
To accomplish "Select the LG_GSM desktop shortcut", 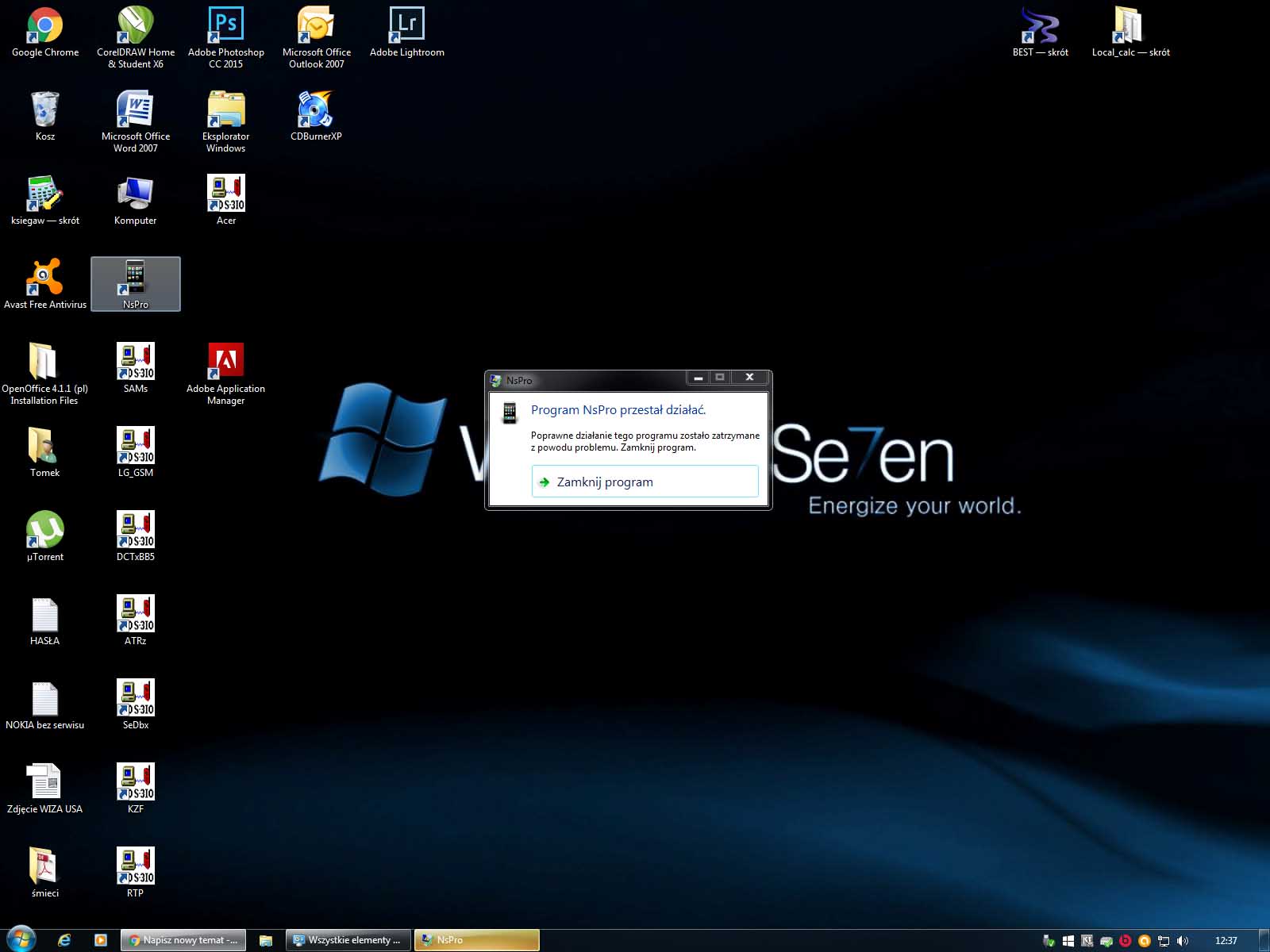I will (x=136, y=453).
